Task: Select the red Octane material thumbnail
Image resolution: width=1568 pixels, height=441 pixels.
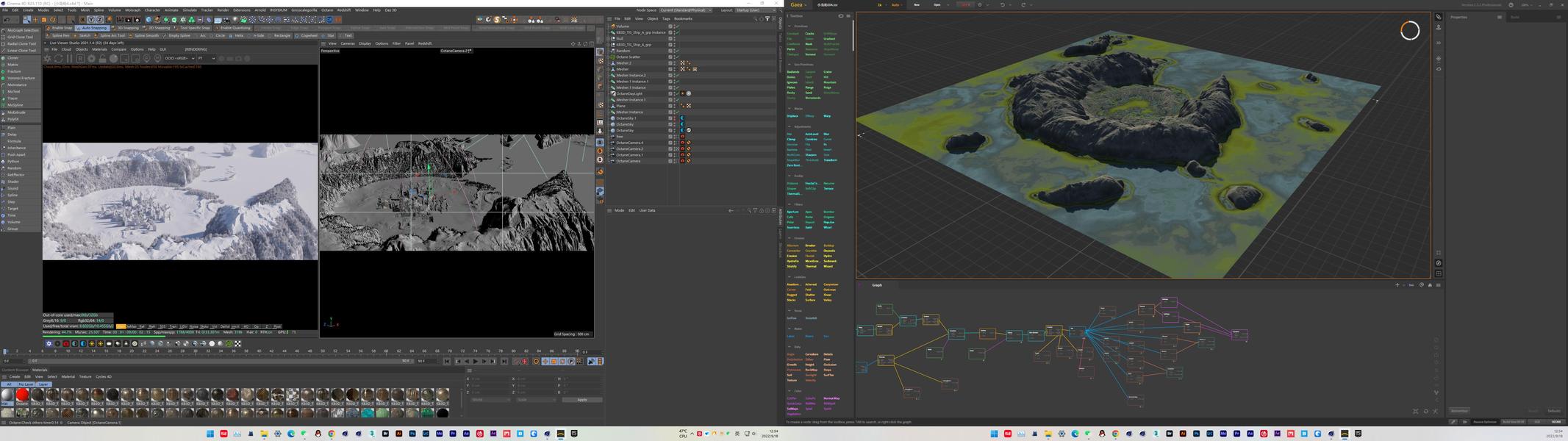Action: click(22, 395)
